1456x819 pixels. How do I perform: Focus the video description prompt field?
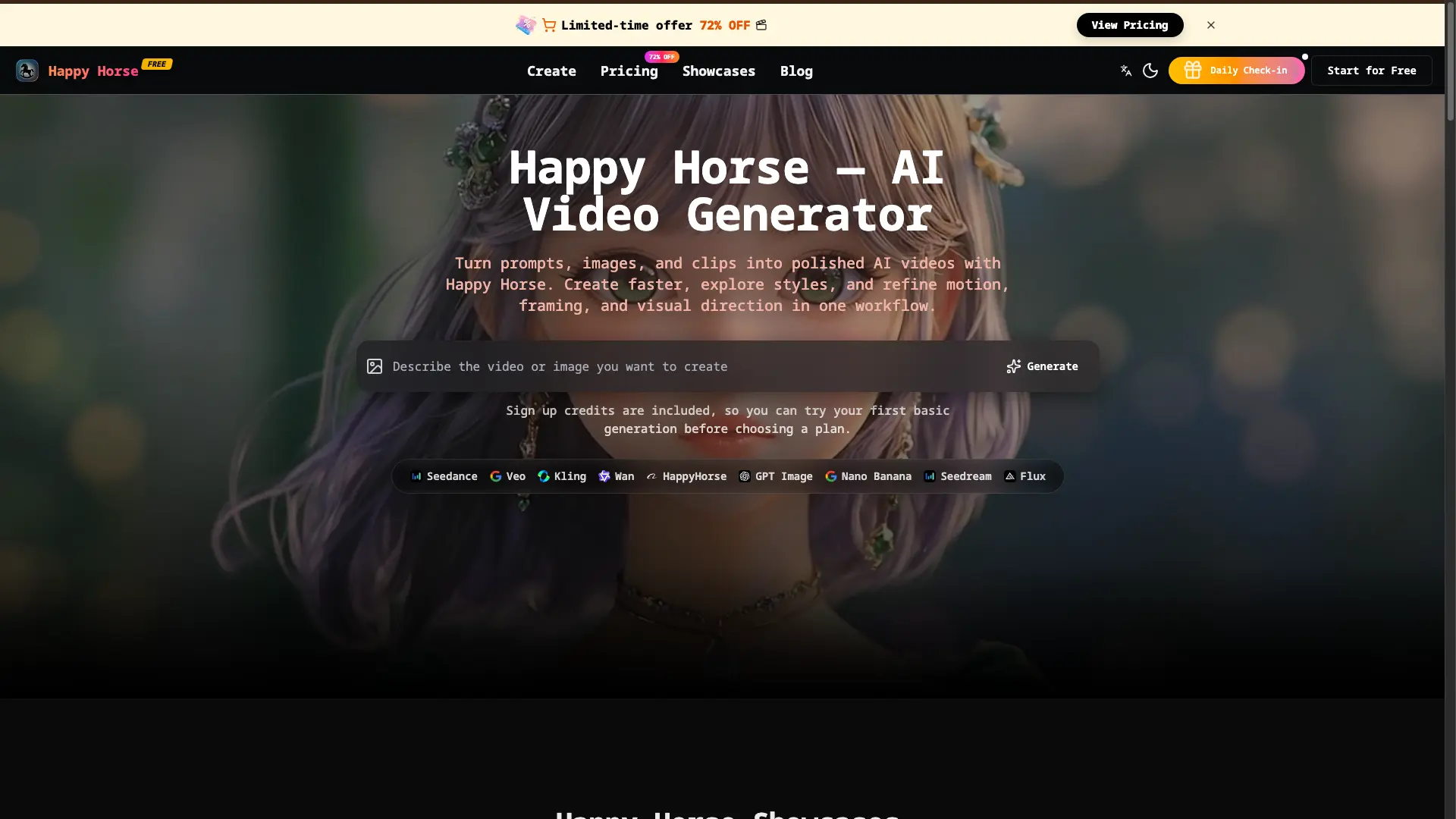[x=690, y=366]
